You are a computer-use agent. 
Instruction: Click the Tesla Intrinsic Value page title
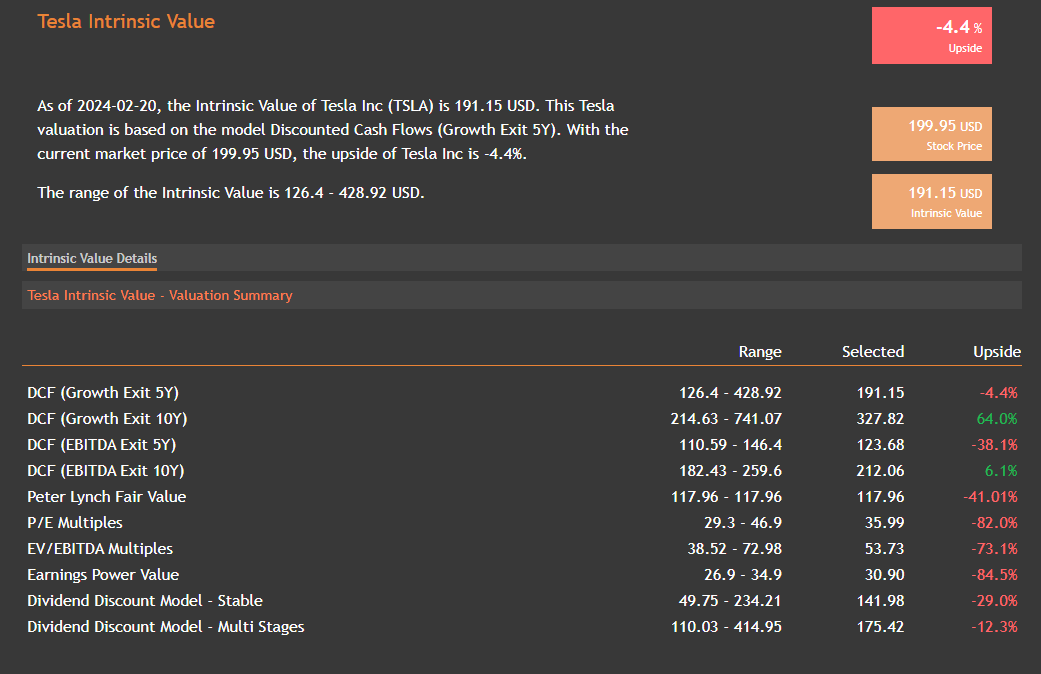pyautogui.click(x=126, y=21)
